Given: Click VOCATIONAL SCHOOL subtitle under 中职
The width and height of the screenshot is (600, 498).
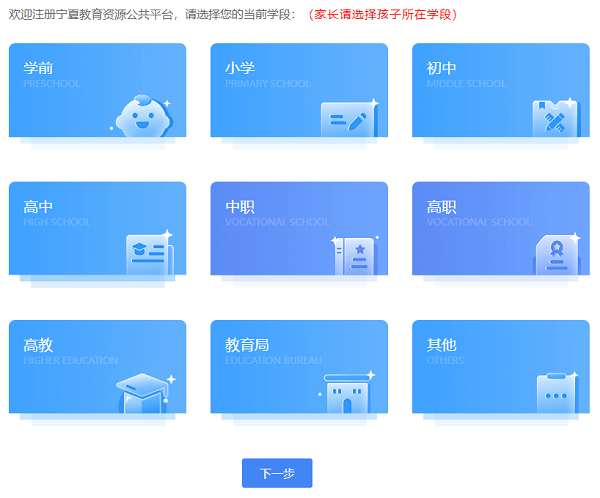Looking at the screenshot, I should coord(277,222).
